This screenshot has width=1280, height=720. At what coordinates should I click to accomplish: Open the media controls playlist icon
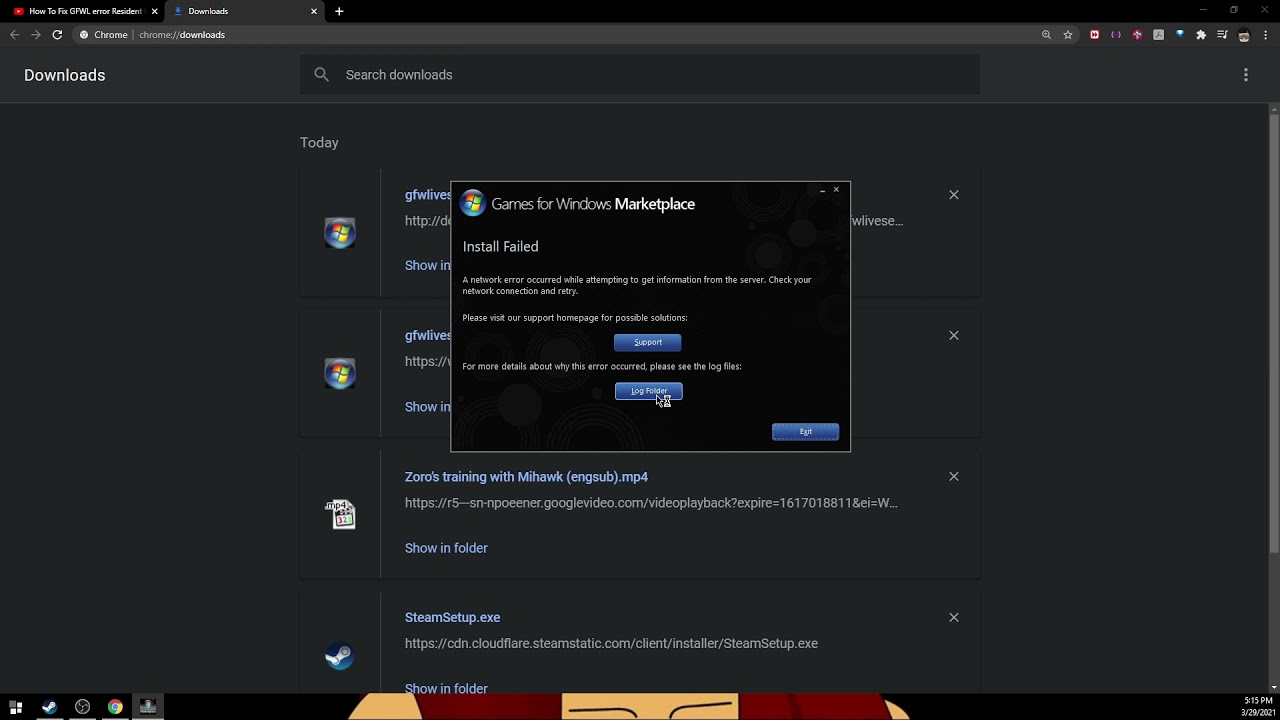(1223, 35)
